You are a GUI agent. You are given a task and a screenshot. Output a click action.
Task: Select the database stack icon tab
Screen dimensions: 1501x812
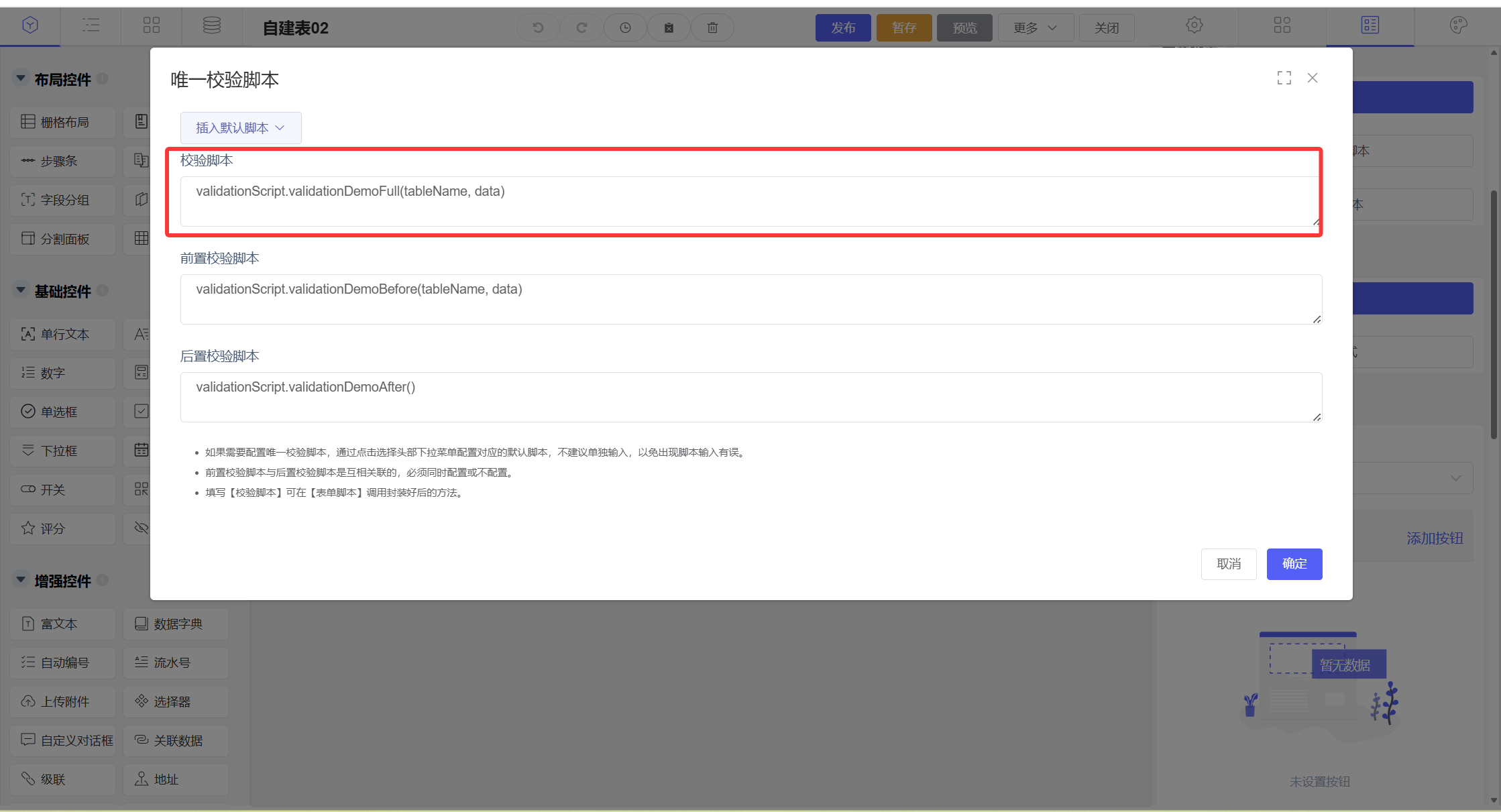coord(212,25)
